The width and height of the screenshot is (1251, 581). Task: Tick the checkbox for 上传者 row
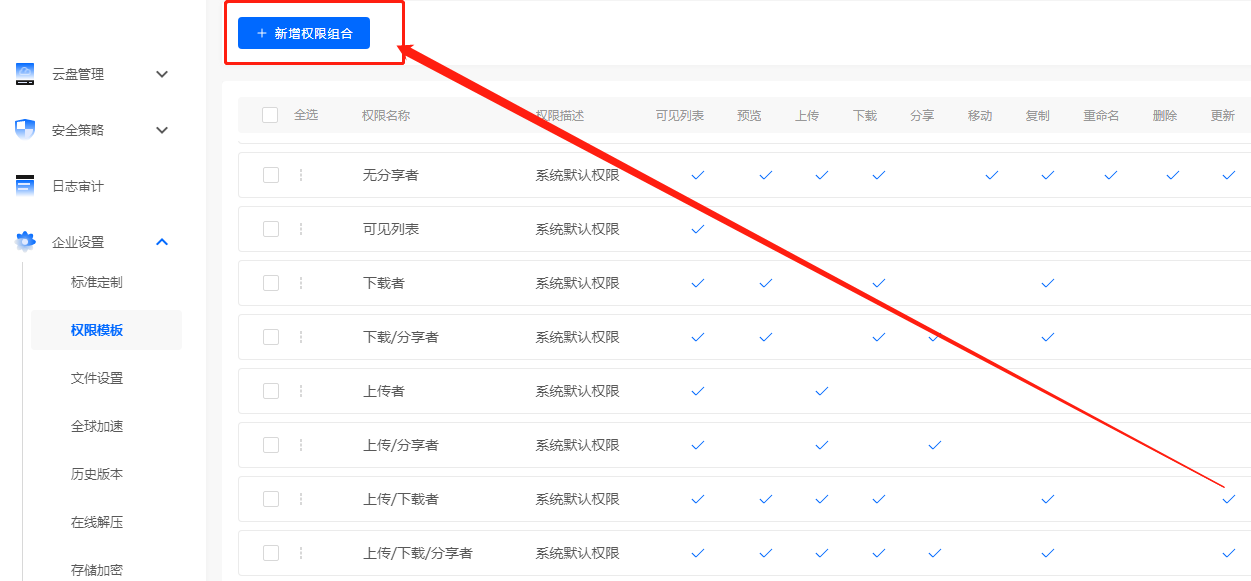(x=271, y=391)
